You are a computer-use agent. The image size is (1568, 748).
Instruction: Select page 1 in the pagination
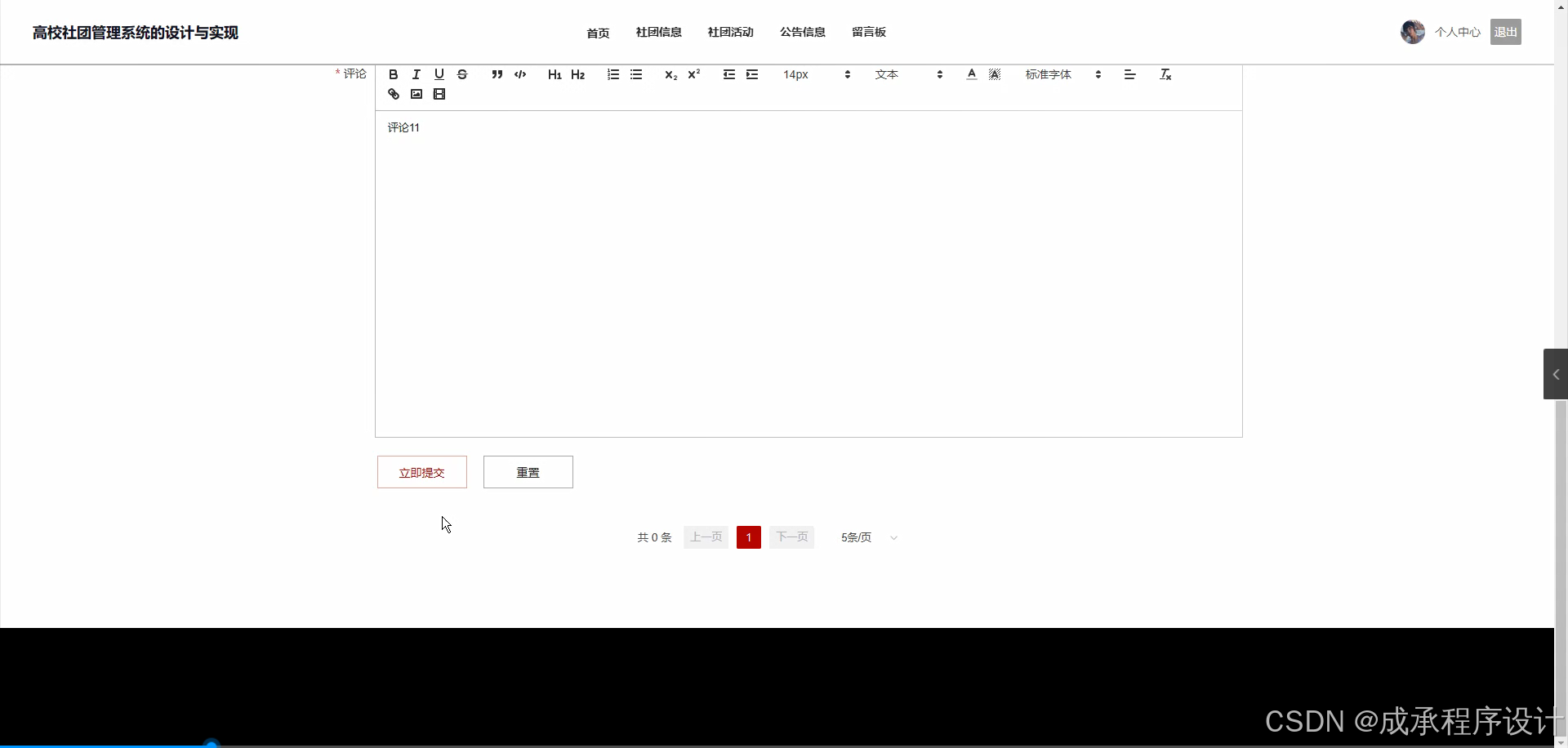[748, 537]
